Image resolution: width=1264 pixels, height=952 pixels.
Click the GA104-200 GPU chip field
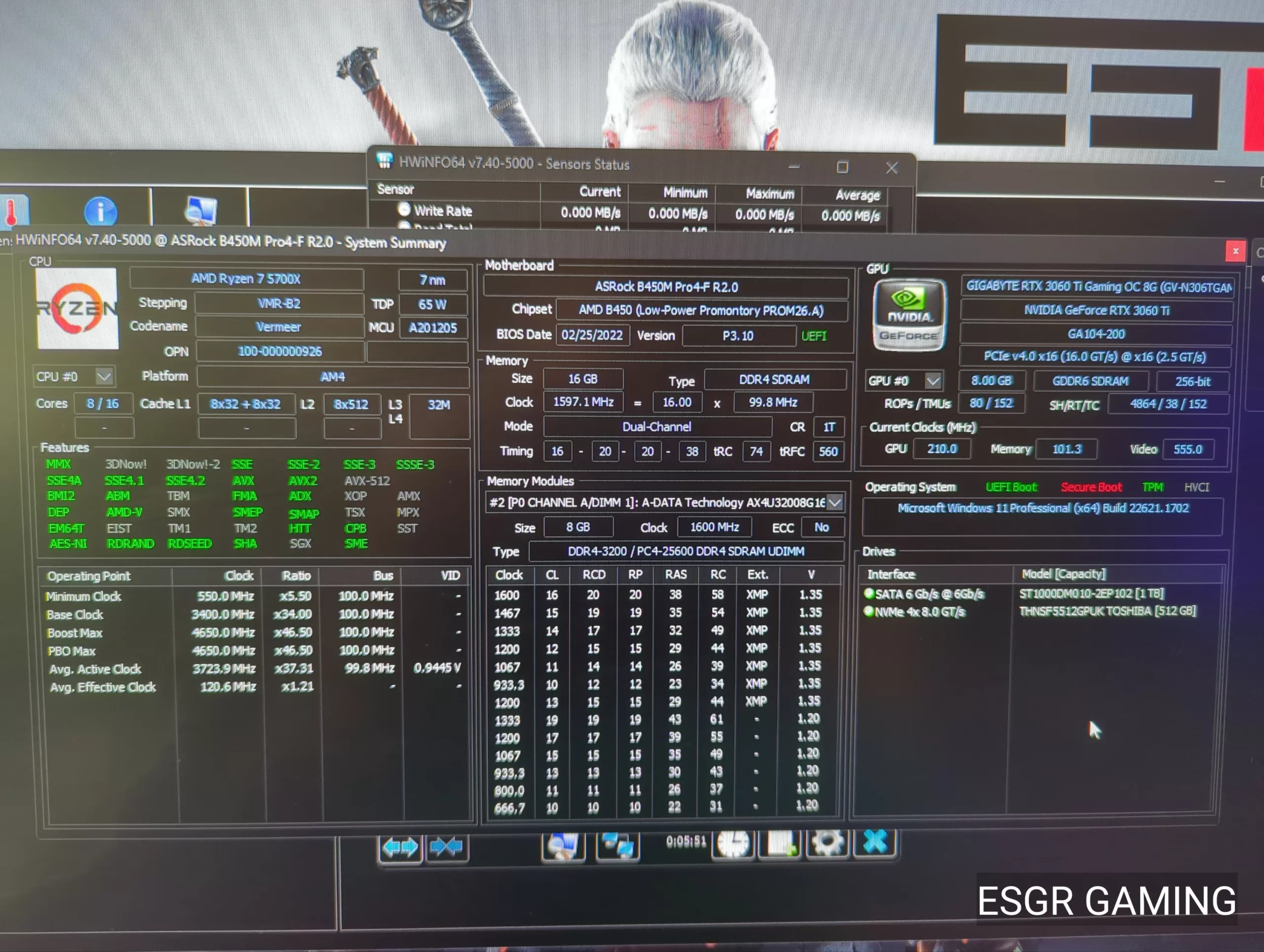click(x=1096, y=334)
